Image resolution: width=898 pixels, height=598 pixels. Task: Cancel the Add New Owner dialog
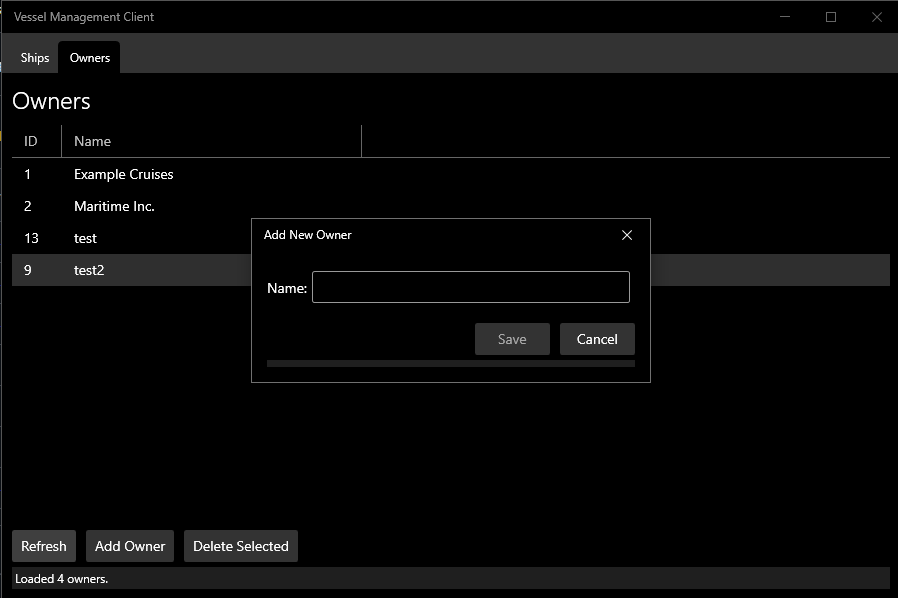point(597,339)
